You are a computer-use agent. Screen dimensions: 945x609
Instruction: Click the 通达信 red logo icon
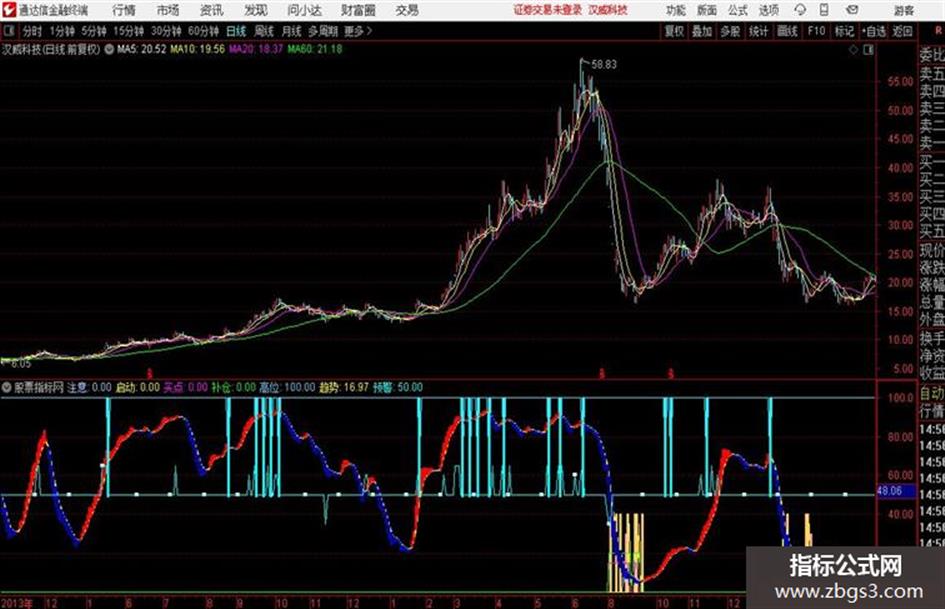[x=9, y=10]
